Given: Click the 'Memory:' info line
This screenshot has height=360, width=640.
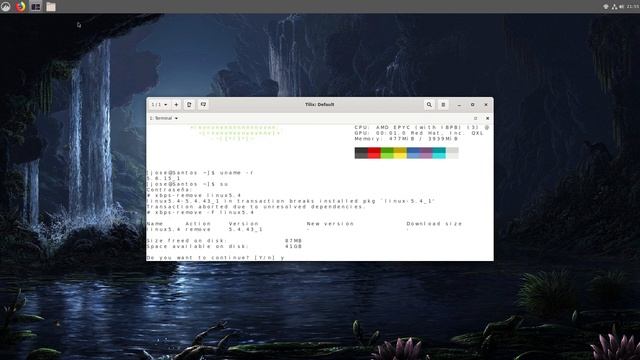Looking at the screenshot, I should [x=407, y=139].
